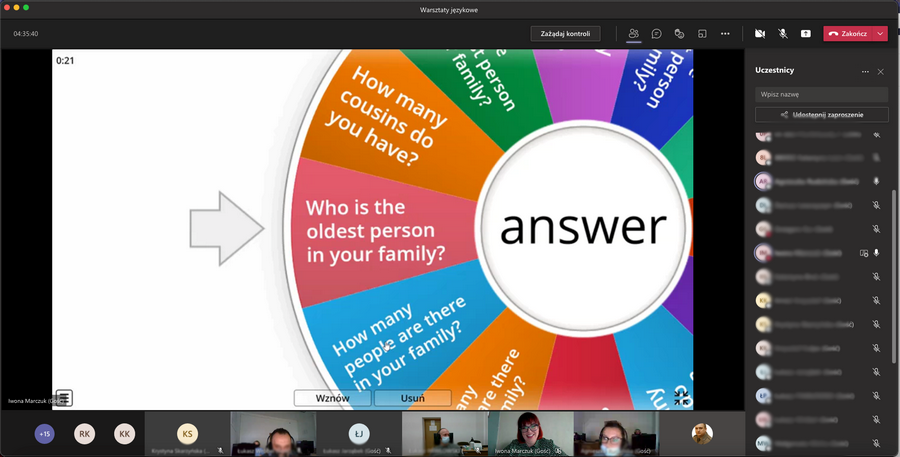Open the dropdown arrow beside Zakończ
This screenshot has height=457, width=900.
pos(880,33)
